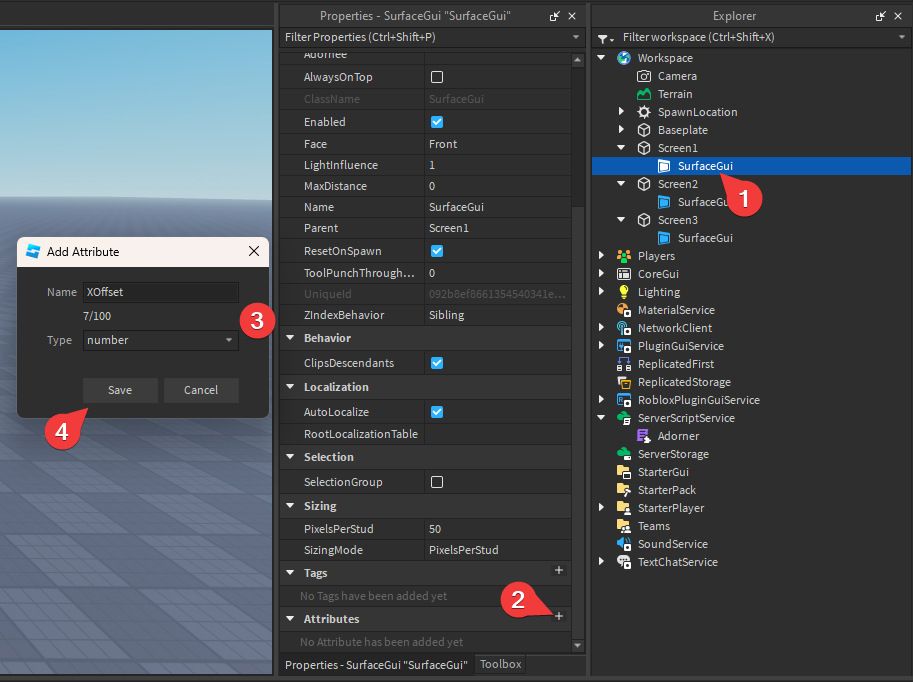Toggle the ClipsDescendants checkbox
The height and width of the screenshot is (682, 913).
pyautogui.click(x=437, y=363)
